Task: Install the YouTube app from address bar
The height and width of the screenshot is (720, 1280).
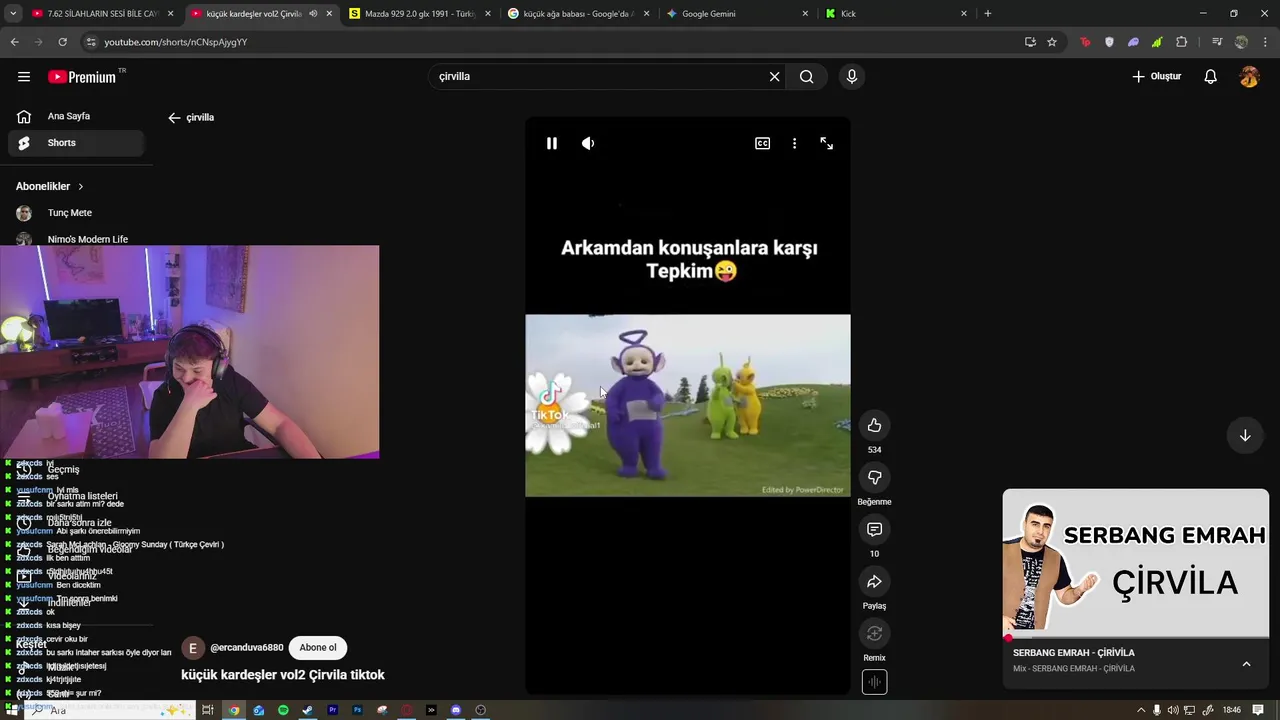Action: [x=1030, y=42]
